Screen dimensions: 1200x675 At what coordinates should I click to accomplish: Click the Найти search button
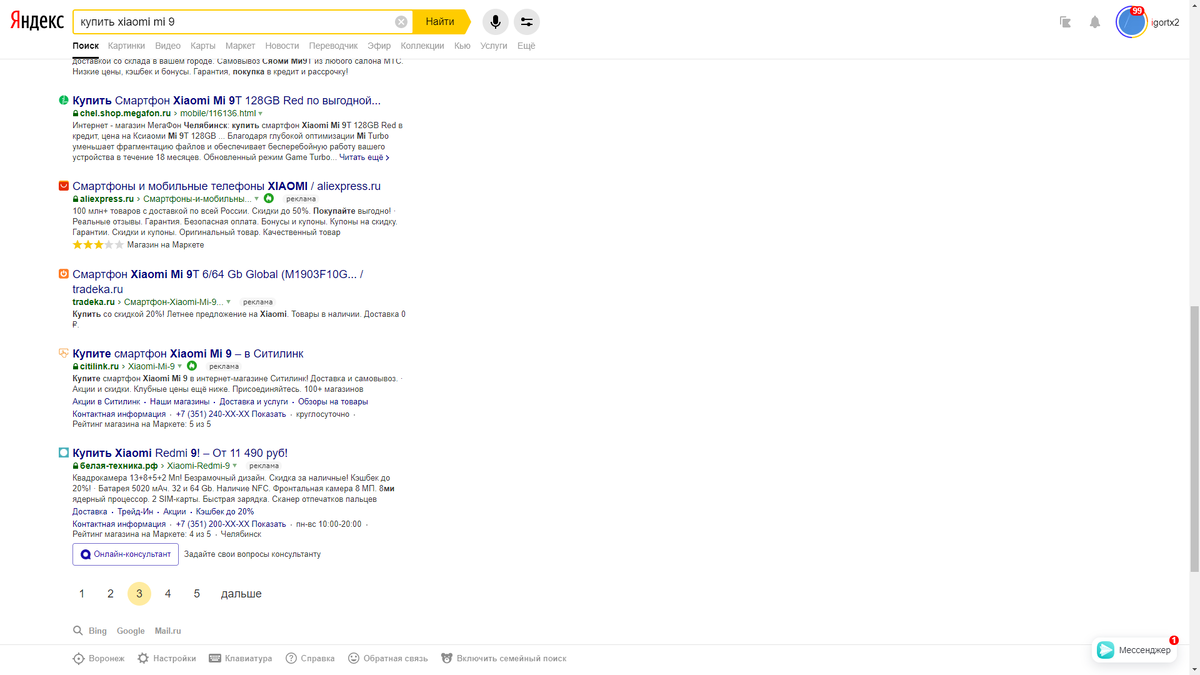(439, 22)
